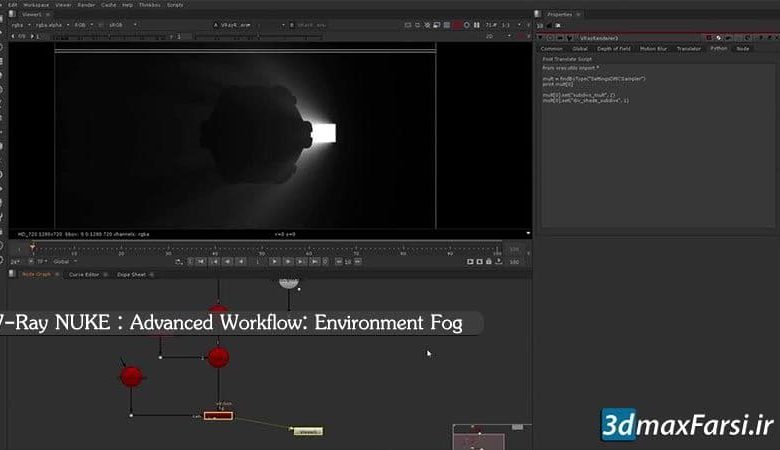
Task: Play forward in the viewer
Action: click(274, 262)
